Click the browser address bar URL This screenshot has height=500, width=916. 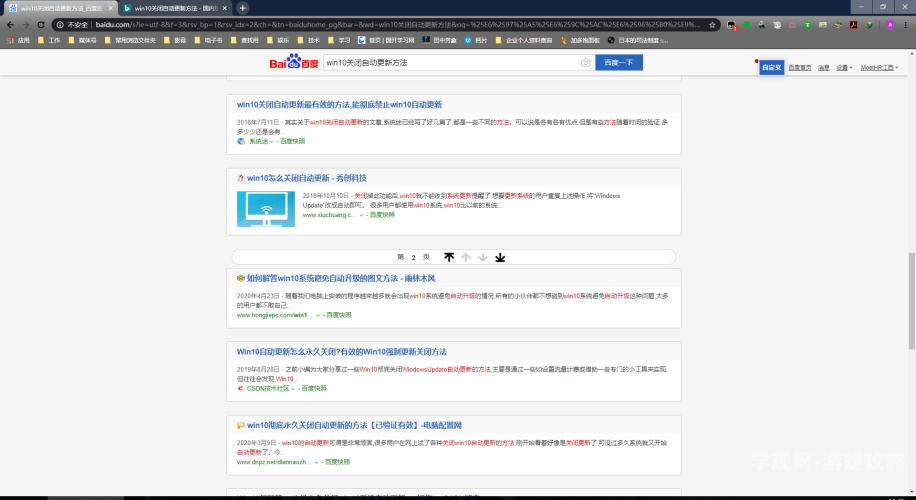click(397, 25)
